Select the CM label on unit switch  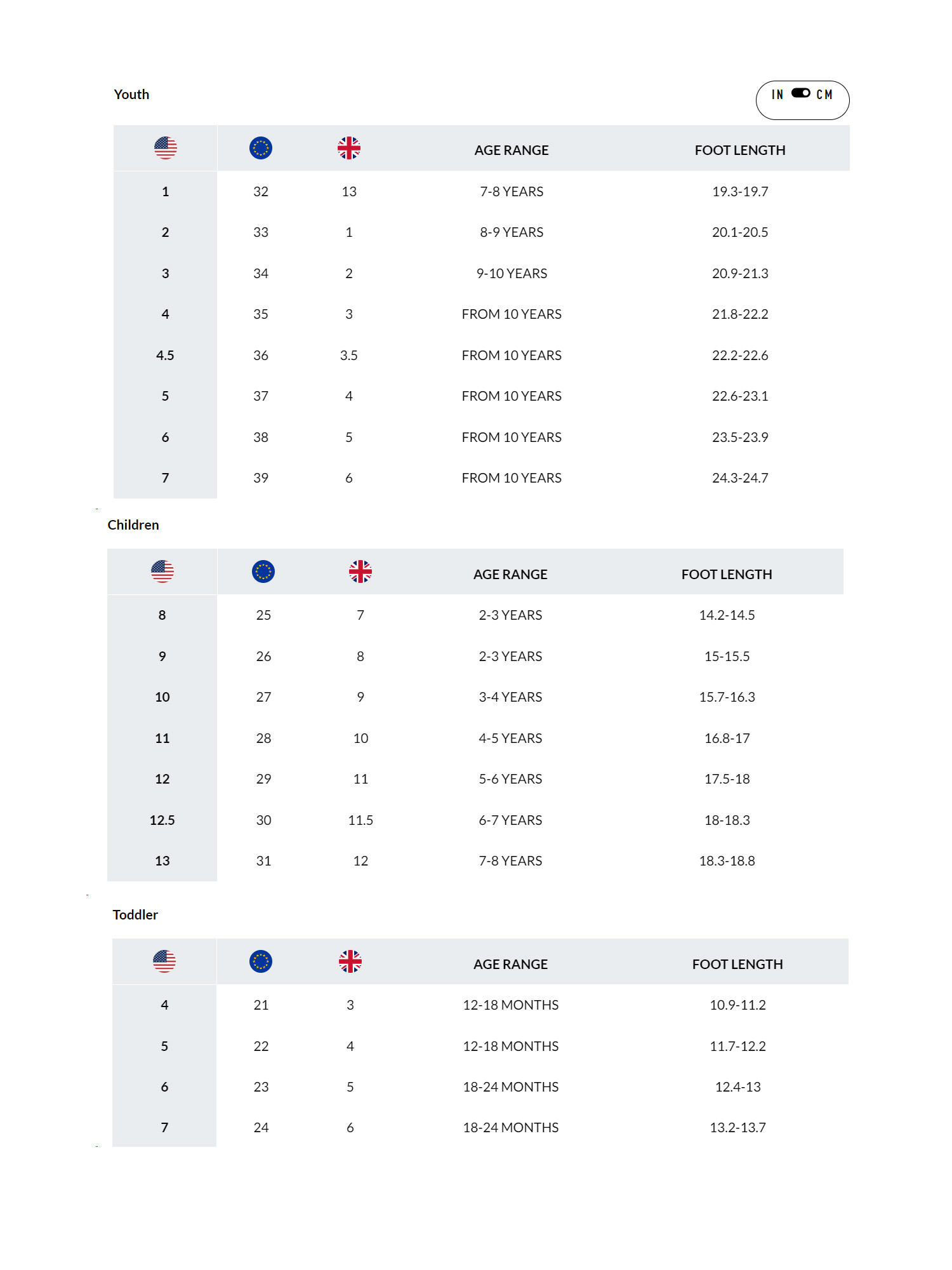824,95
